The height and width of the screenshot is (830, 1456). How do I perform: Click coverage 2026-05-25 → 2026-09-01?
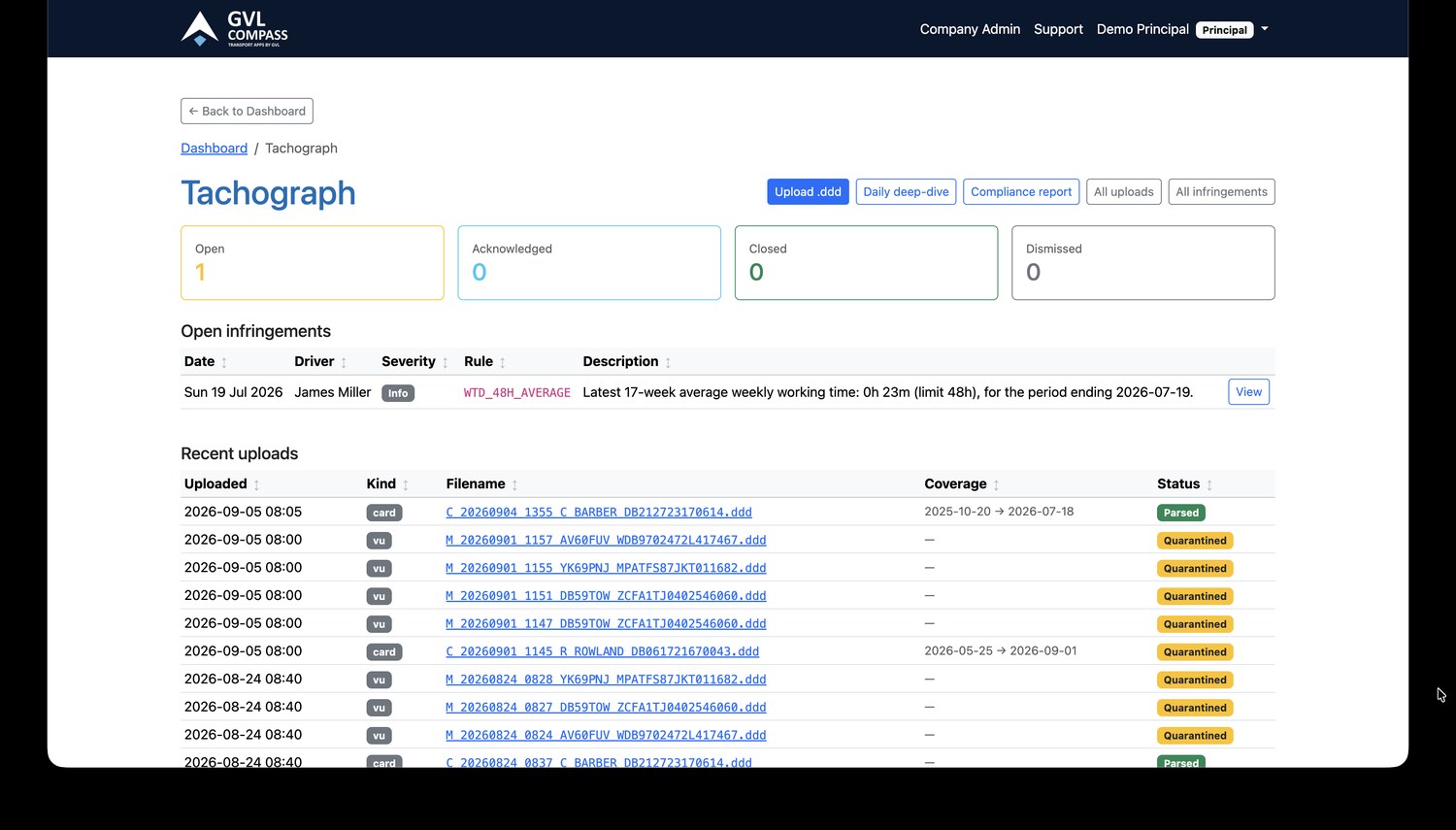pyautogui.click(x=1001, y=650)
